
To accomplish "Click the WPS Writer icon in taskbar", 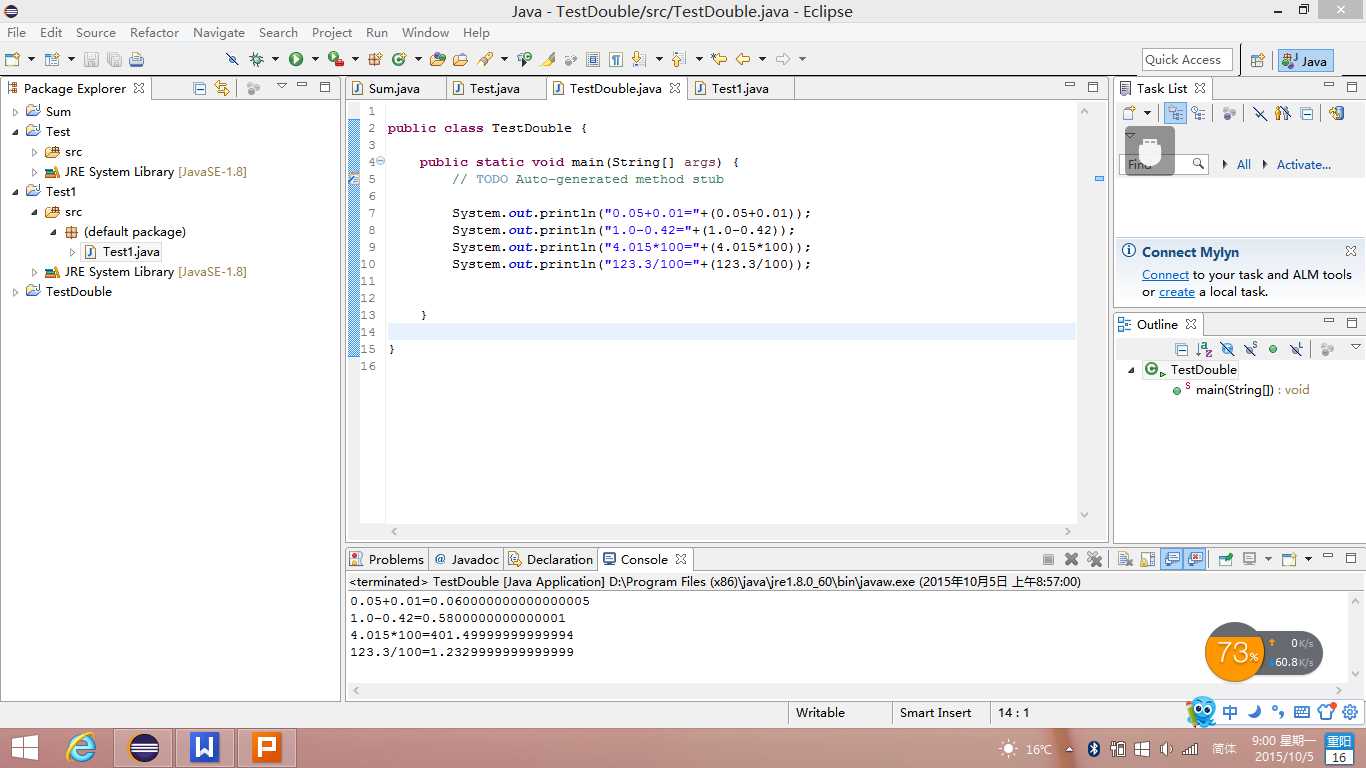I will coord(205,747).
